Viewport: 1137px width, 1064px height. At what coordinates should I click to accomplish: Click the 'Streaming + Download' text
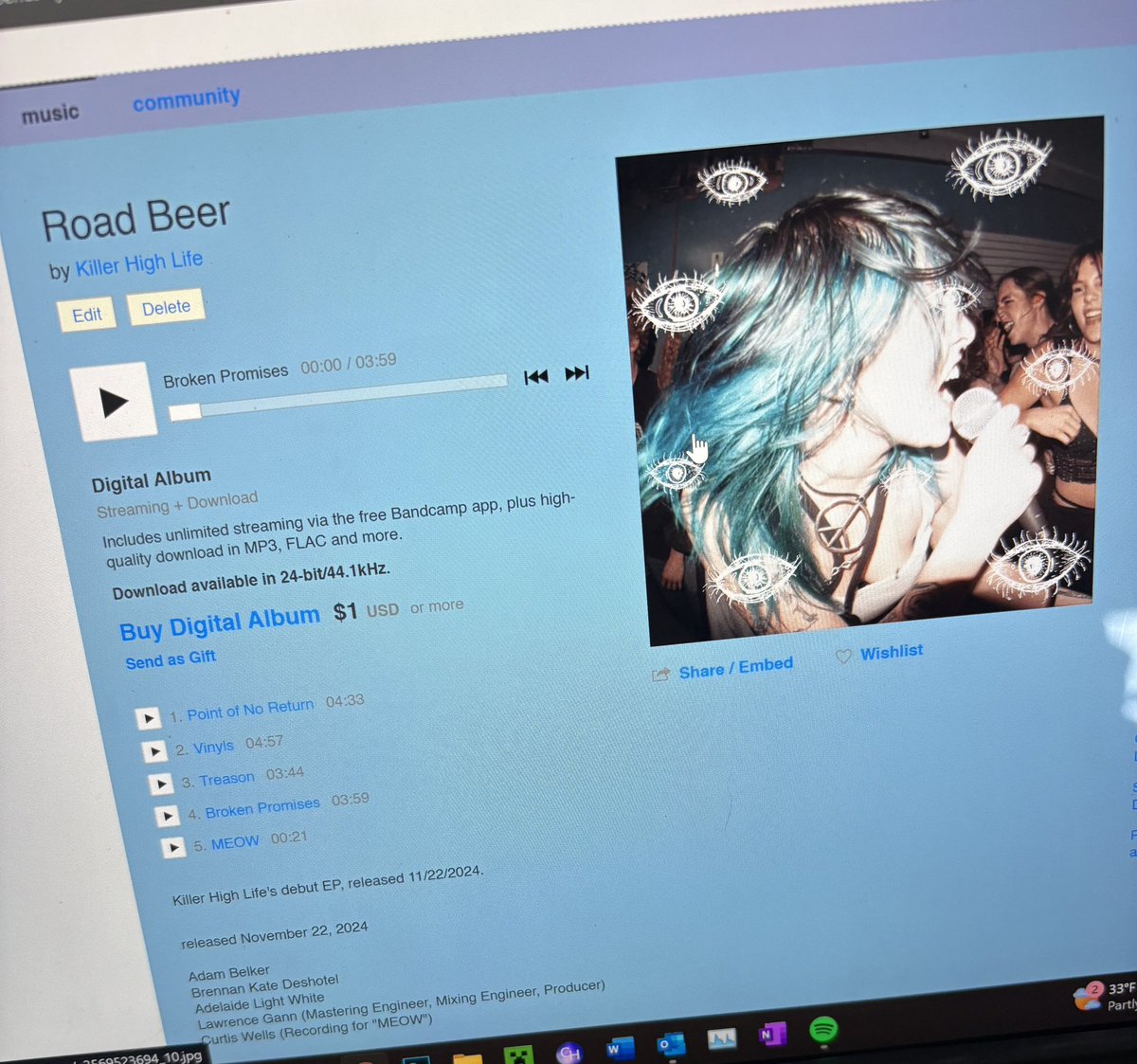[177, 504]
